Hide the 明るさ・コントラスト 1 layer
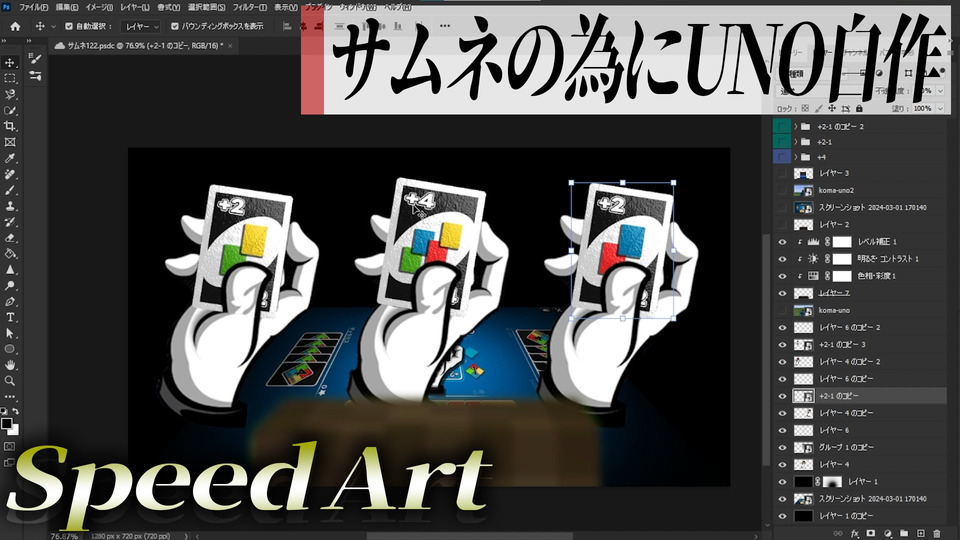960x540 pixels. coord(782,259)
